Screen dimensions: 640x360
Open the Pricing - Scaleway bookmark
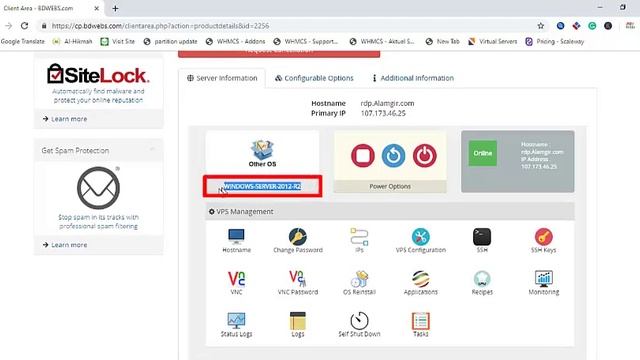[x=554, y=41]
